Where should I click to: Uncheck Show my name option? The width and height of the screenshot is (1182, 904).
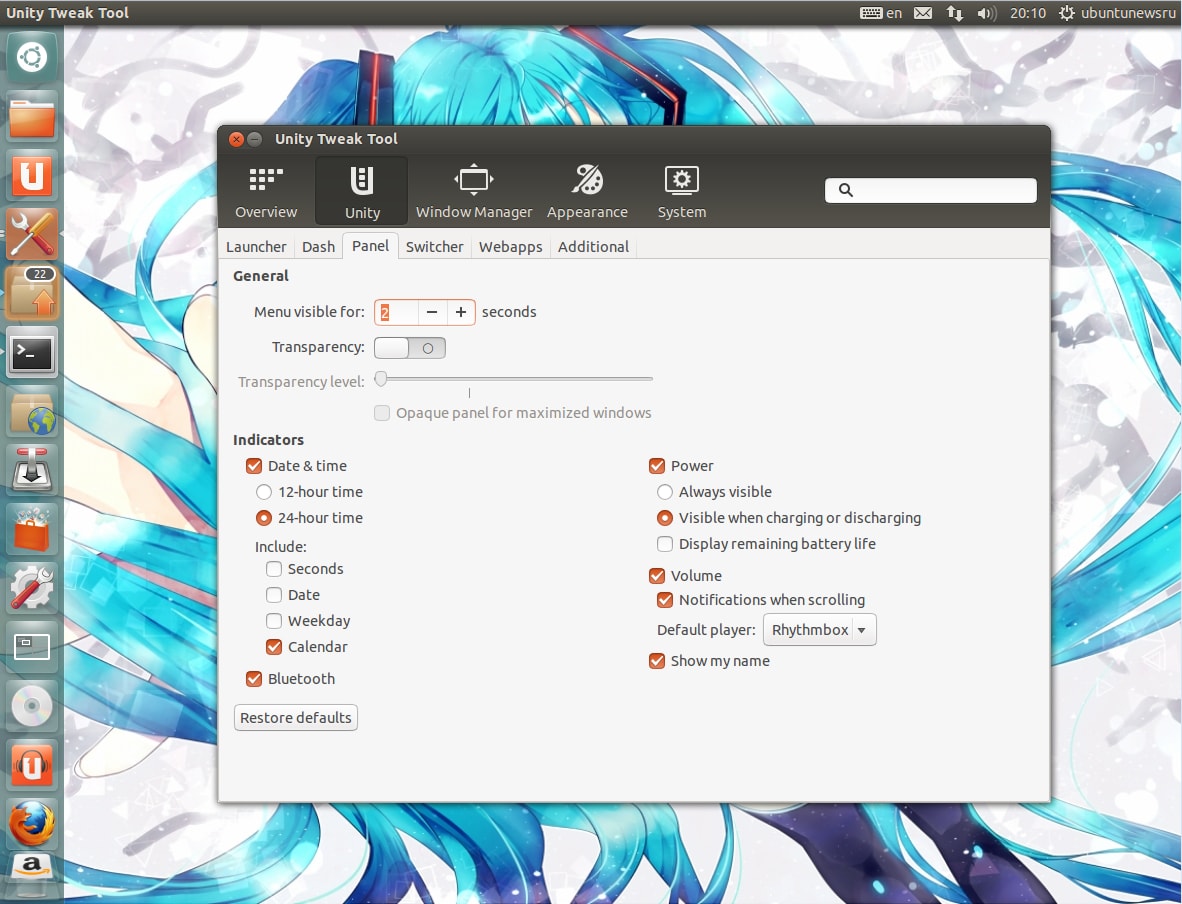point(657,661)
